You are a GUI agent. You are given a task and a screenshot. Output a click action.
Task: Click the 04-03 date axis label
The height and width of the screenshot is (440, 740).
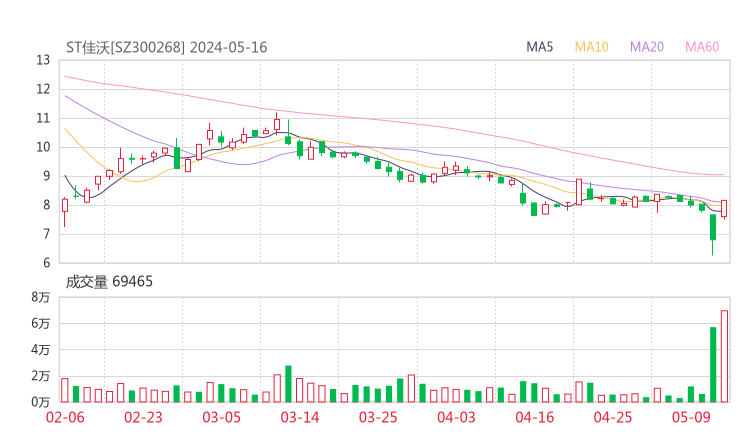click(x=456, y=417)
